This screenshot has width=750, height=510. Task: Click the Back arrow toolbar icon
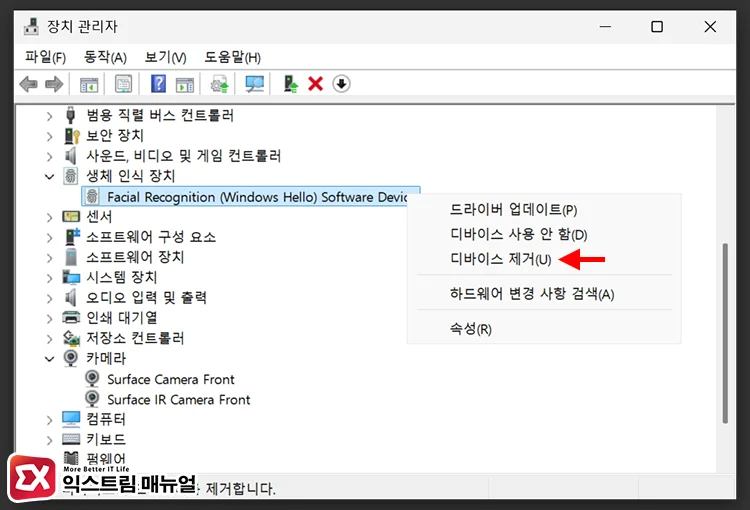click(x=29, y=84)
